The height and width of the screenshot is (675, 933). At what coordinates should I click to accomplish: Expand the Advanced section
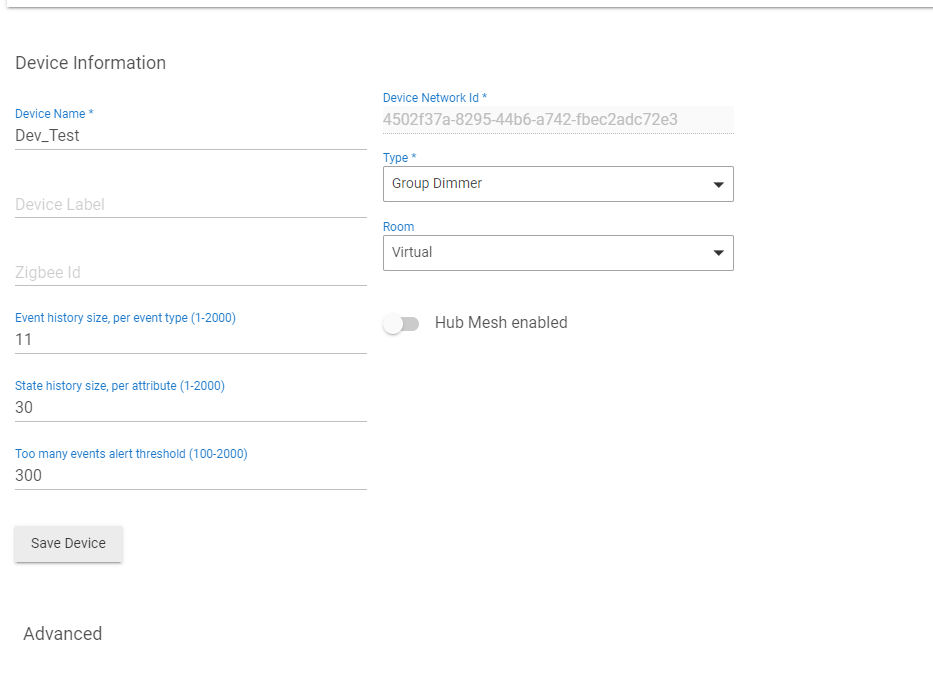click(62, 634)
